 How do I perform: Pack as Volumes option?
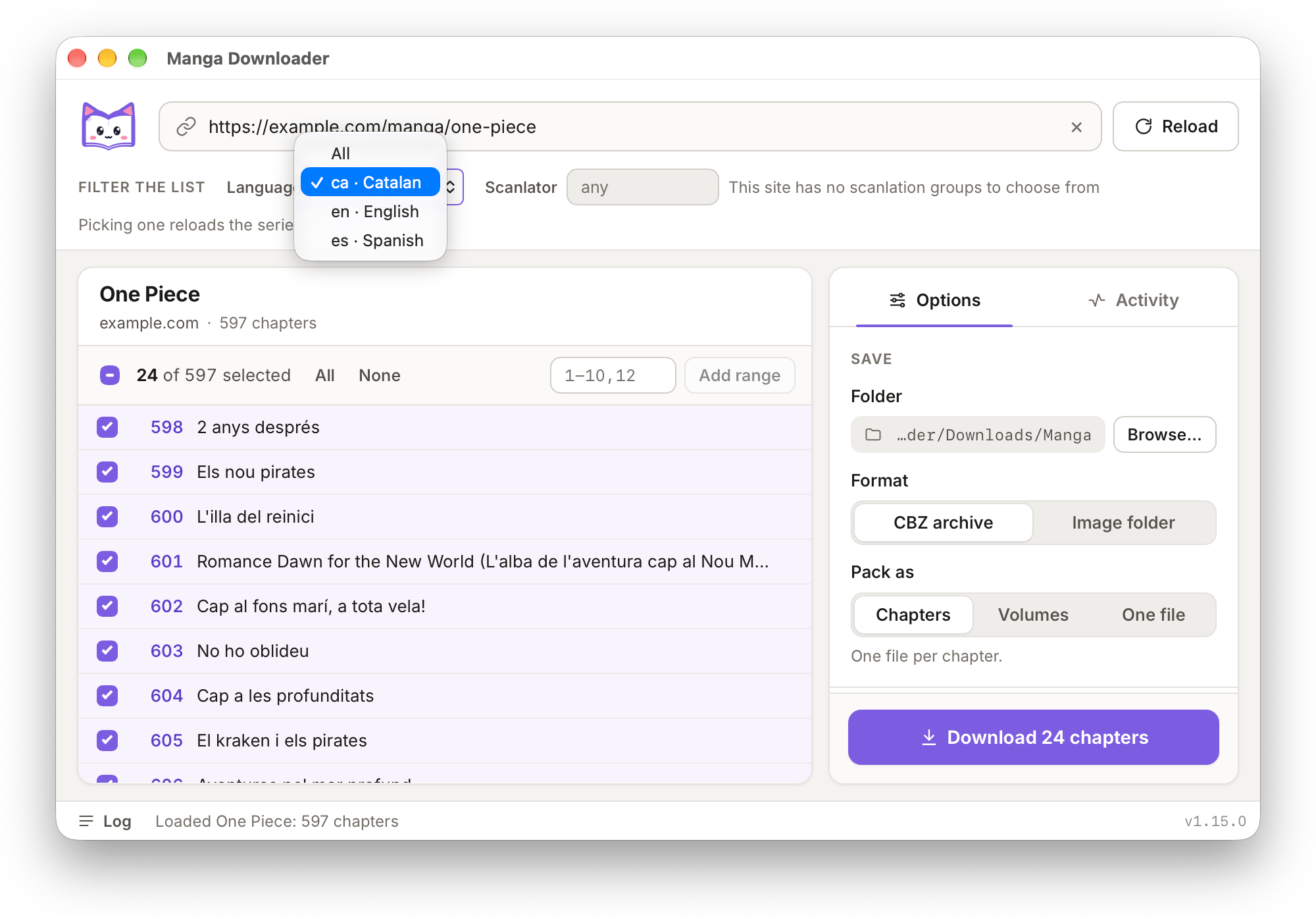(x=1033, y=615)
